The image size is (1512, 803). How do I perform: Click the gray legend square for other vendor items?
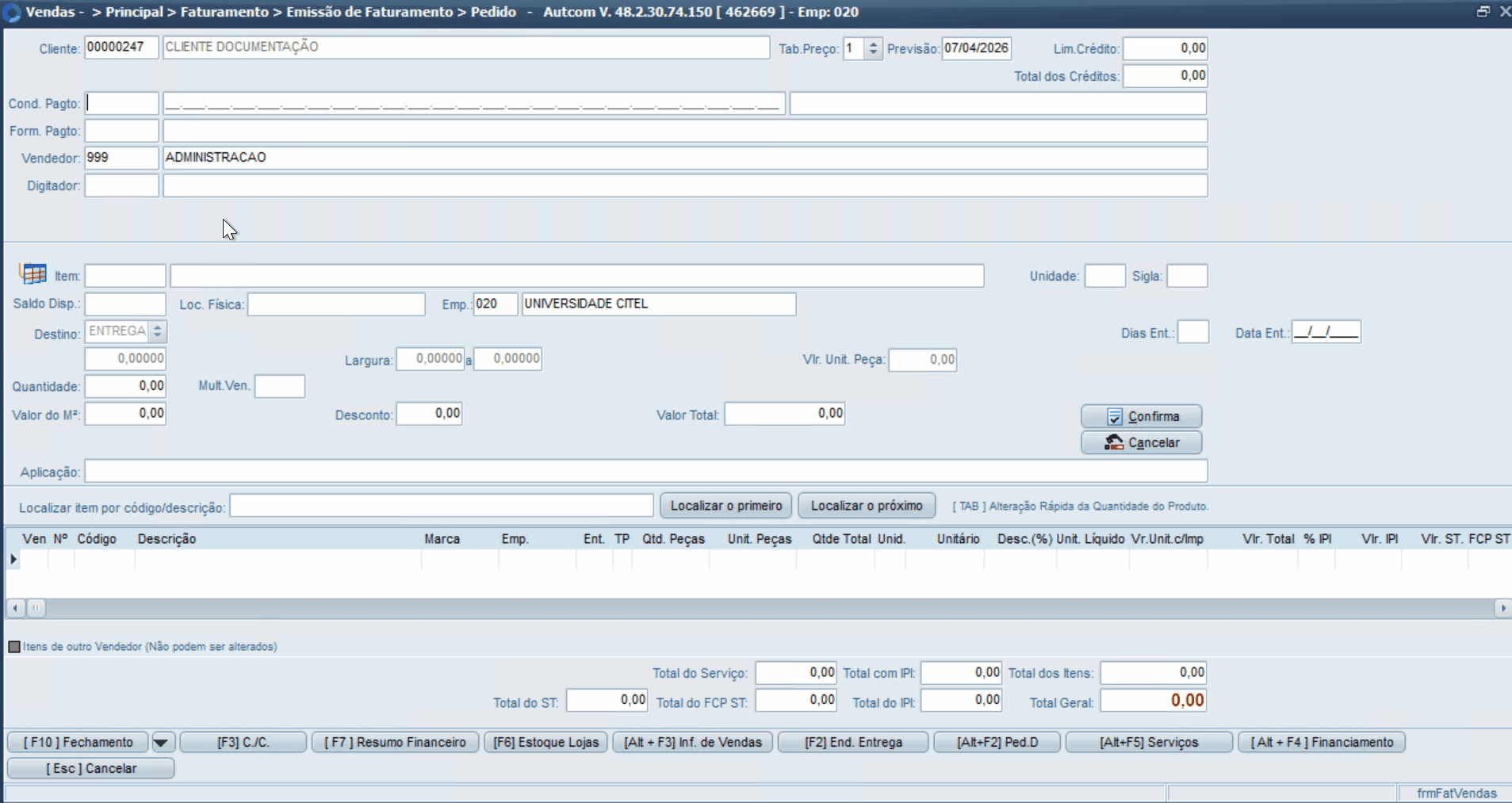(14, 647)
